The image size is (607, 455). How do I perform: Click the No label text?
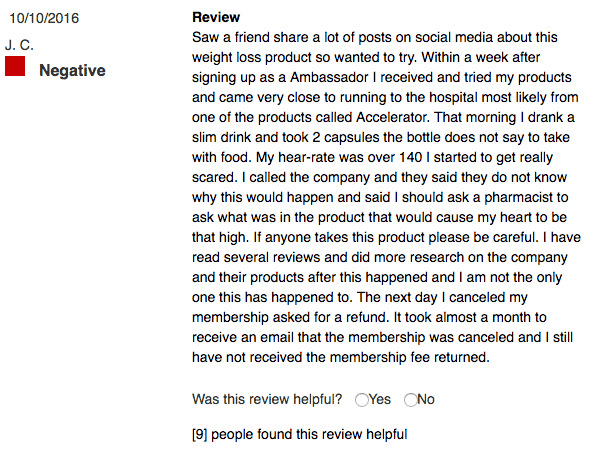(426, 399)
